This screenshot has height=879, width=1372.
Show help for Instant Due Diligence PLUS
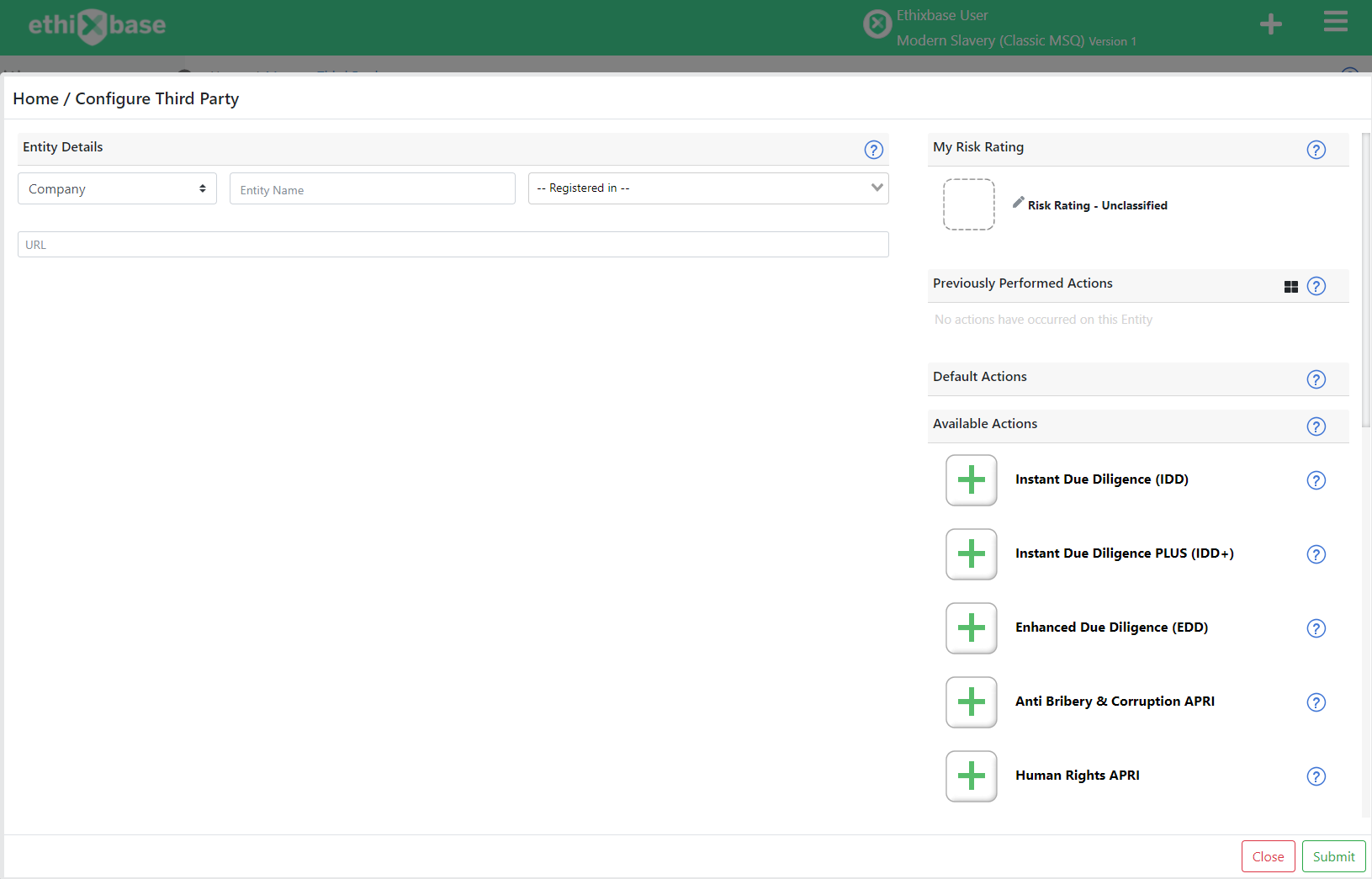pos(1316,554)
